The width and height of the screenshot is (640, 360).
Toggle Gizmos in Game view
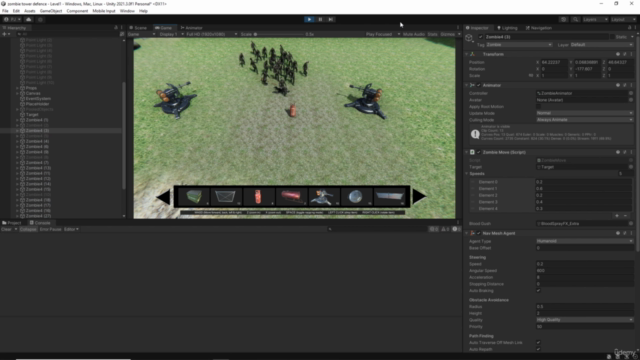coord(448,34)
